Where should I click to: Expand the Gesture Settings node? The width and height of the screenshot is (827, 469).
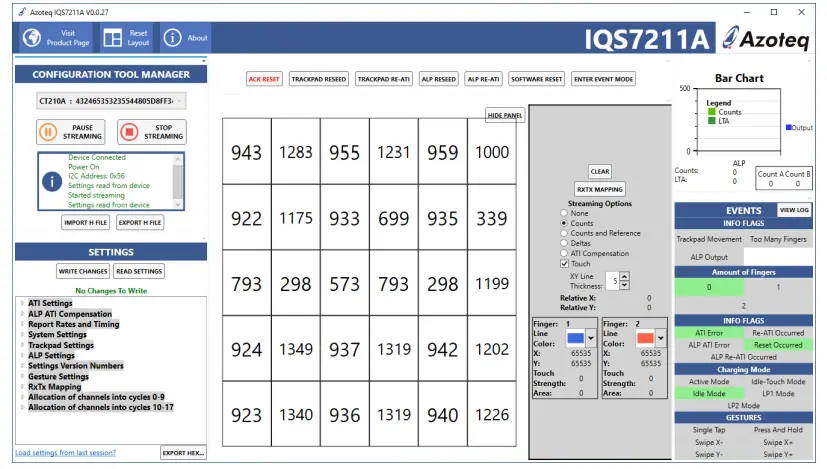[22, 376]
